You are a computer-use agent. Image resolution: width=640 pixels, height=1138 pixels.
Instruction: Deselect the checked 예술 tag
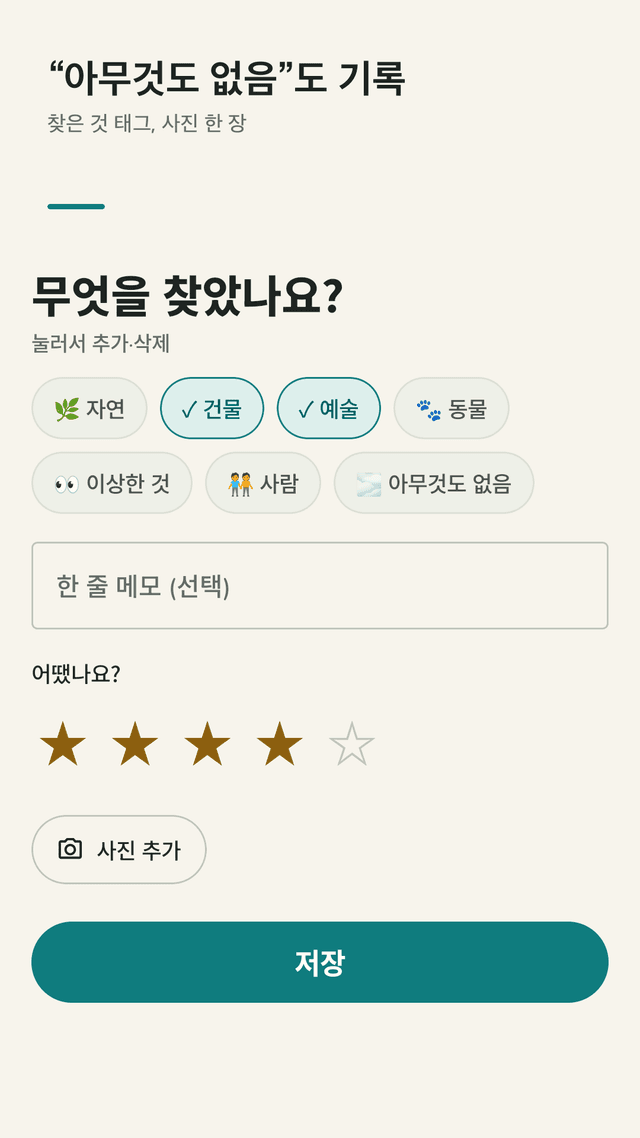pyautogui.click(x=329, y=408)
